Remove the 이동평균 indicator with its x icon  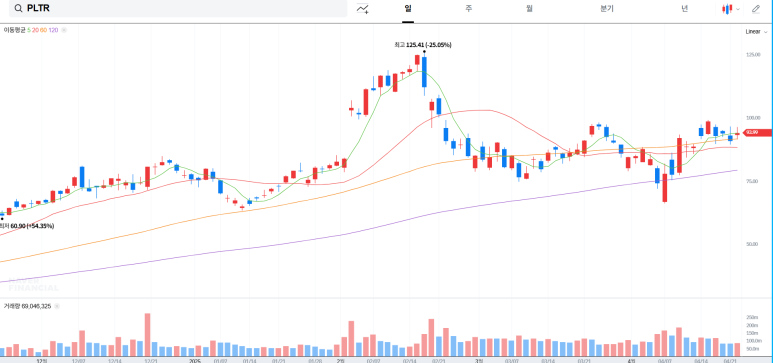coord(64,30)
